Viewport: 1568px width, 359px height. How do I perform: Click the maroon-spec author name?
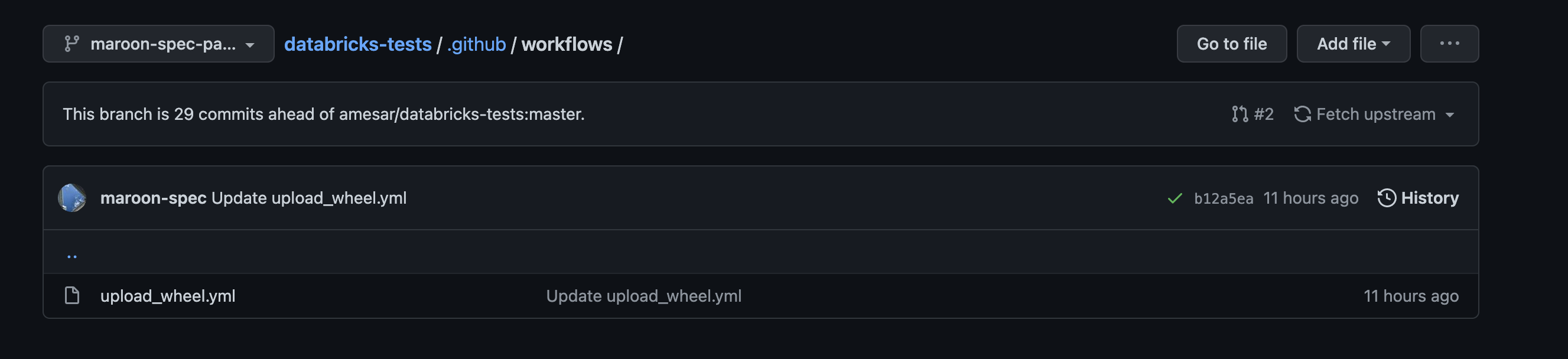(153, 198)
